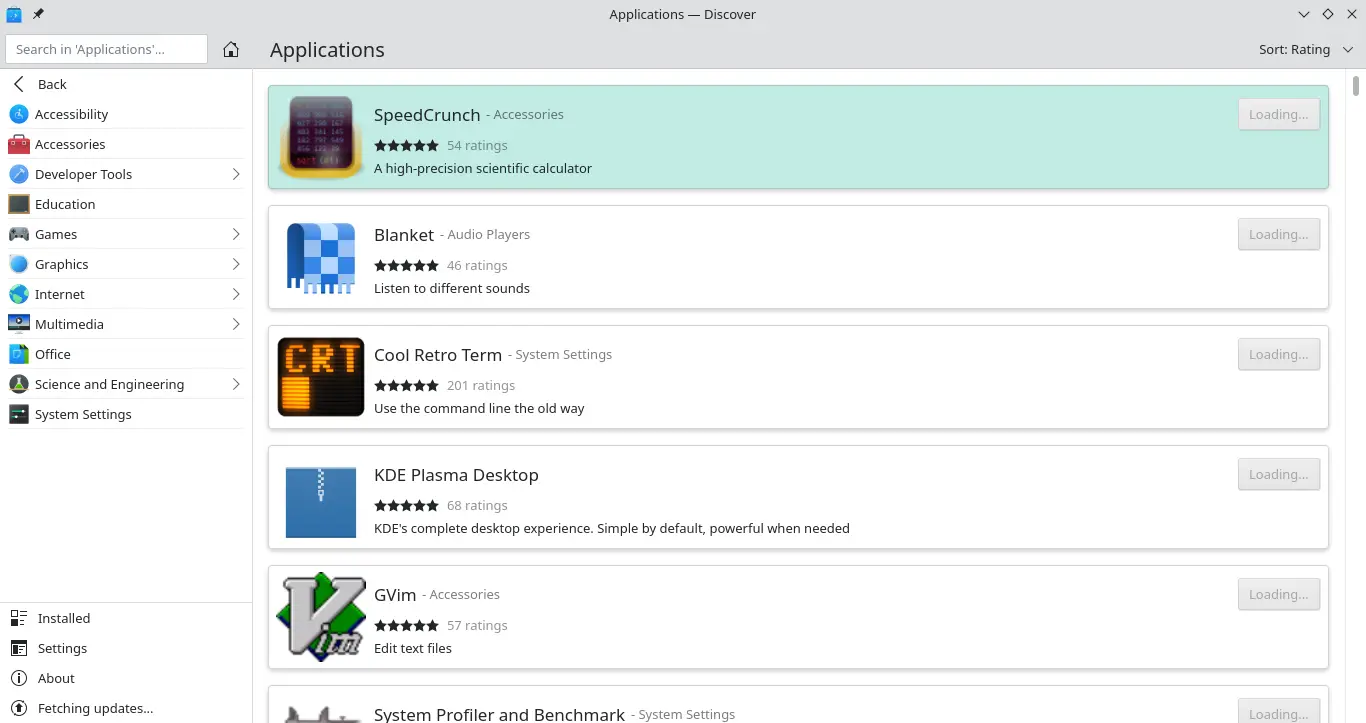Click the Accessibility category icon

19,114
